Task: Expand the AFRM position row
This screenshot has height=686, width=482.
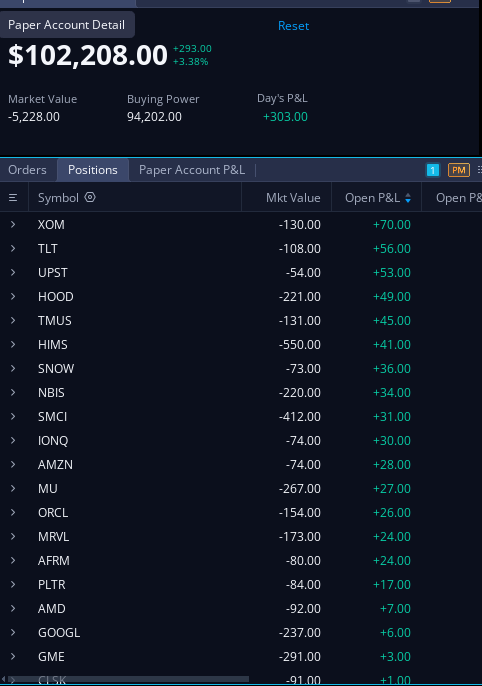Action: 13,560
